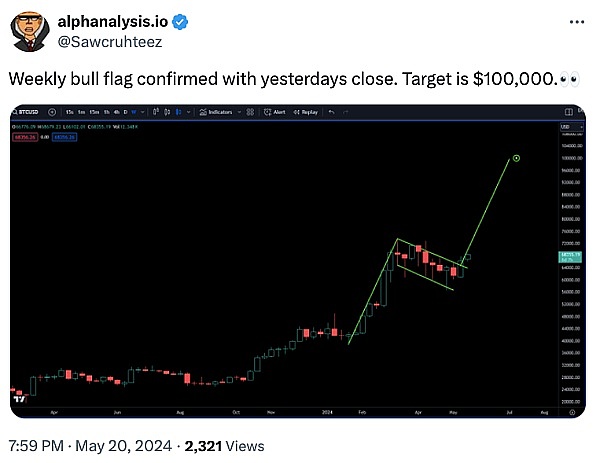600x463 pixels.
Task: Click the add symbol plus icon
Action: 50,112
